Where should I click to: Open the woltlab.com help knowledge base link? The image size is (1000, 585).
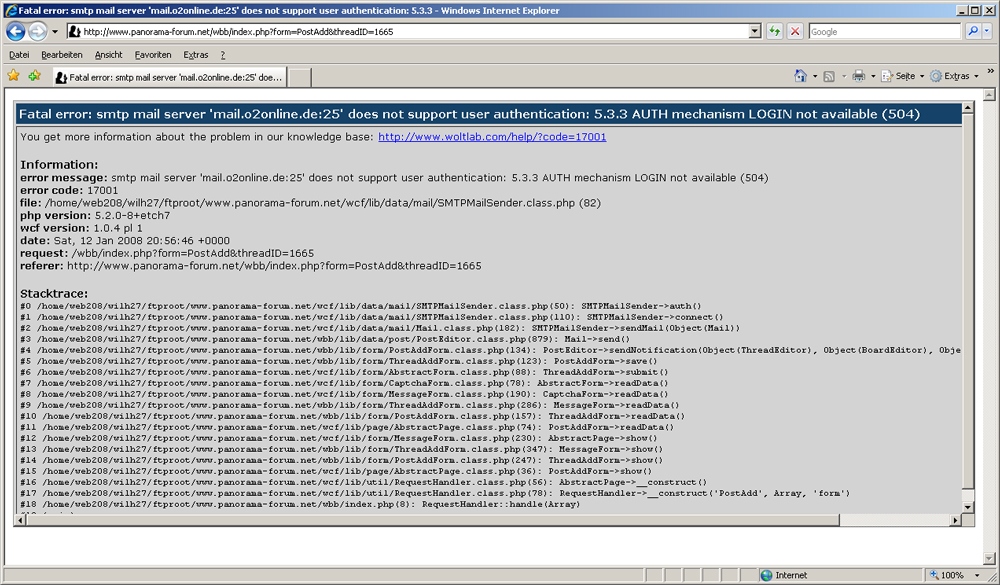492,137
